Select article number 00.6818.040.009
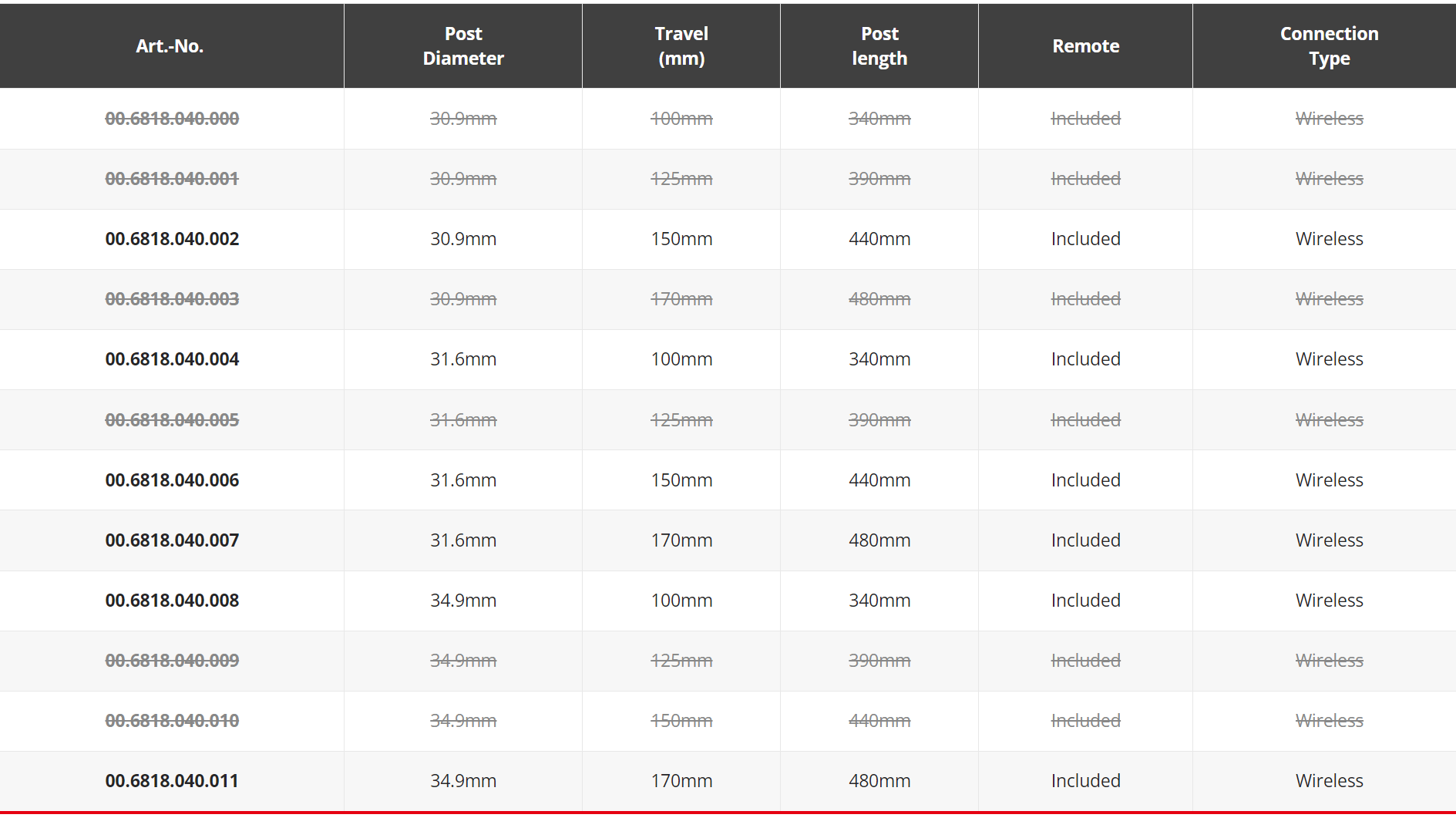The image size is (1456, 828). click(x=172, y=661)
